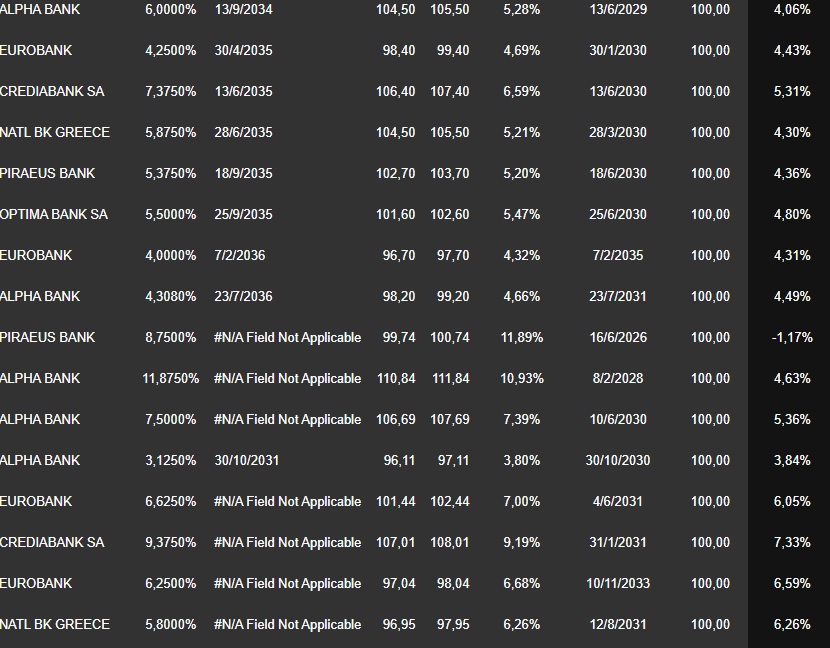The height and width of the screenshot is (648, 830).
Task: Click the PIRAEUS BANK name in the 8,7500% row
Action: coord(47,338)
